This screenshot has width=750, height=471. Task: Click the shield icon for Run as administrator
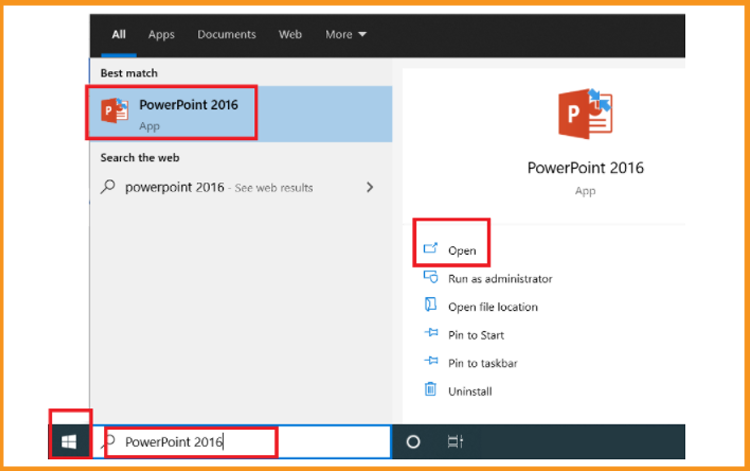(x=430, y=277)
